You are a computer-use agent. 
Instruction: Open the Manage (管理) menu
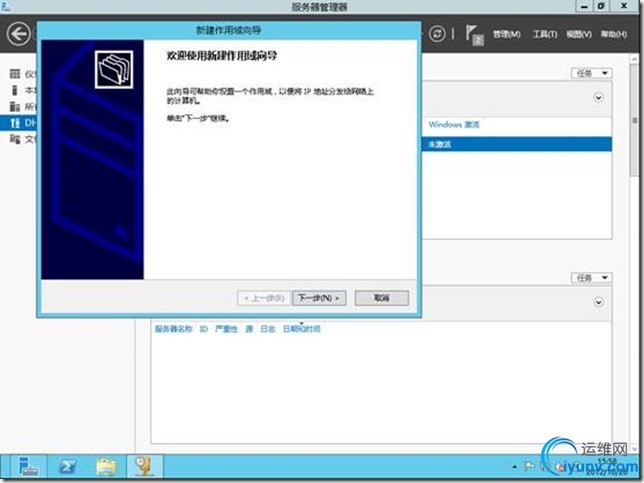(x=507, y=34)
